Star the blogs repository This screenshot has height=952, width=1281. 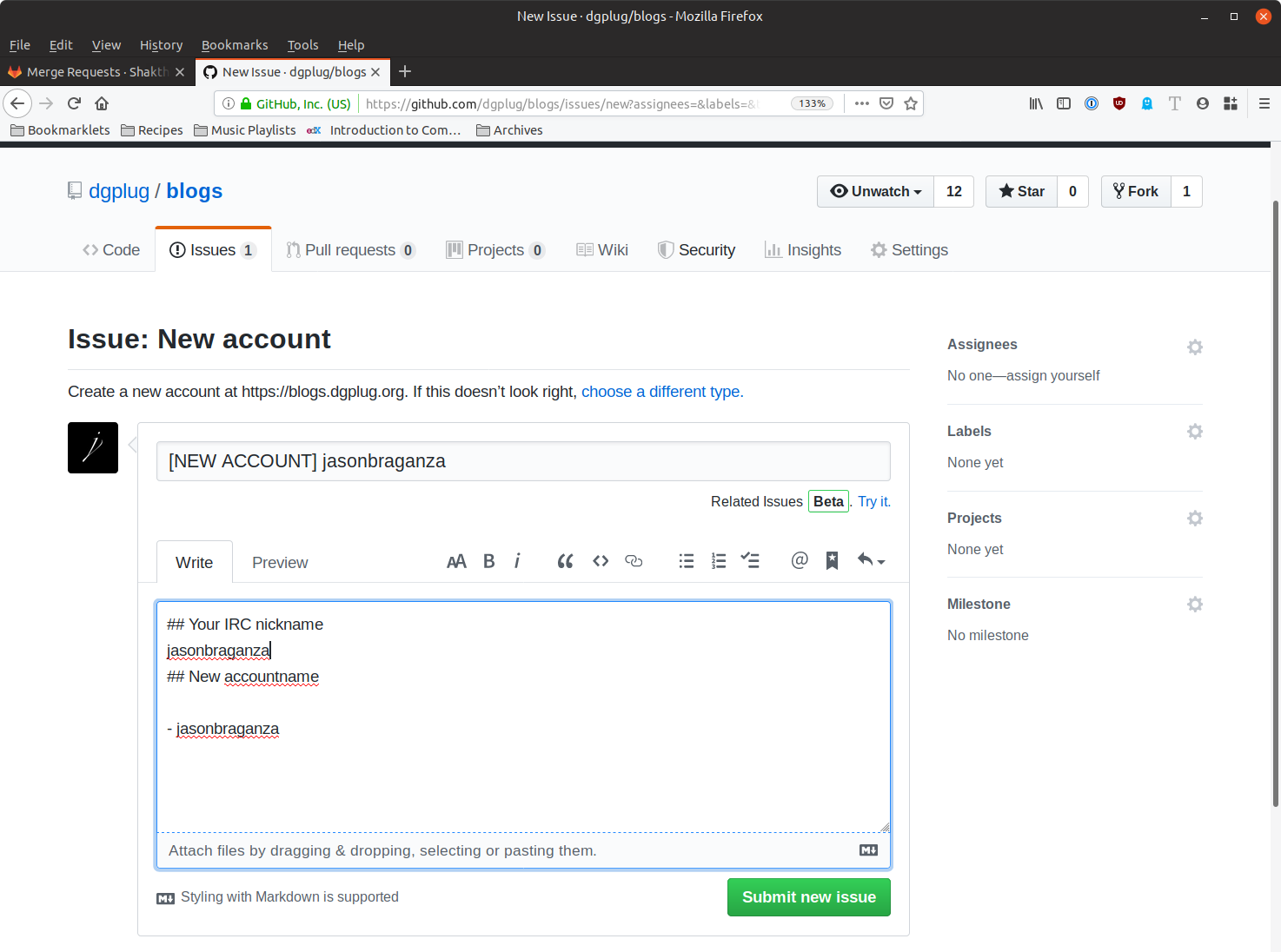pos(1022,191)
